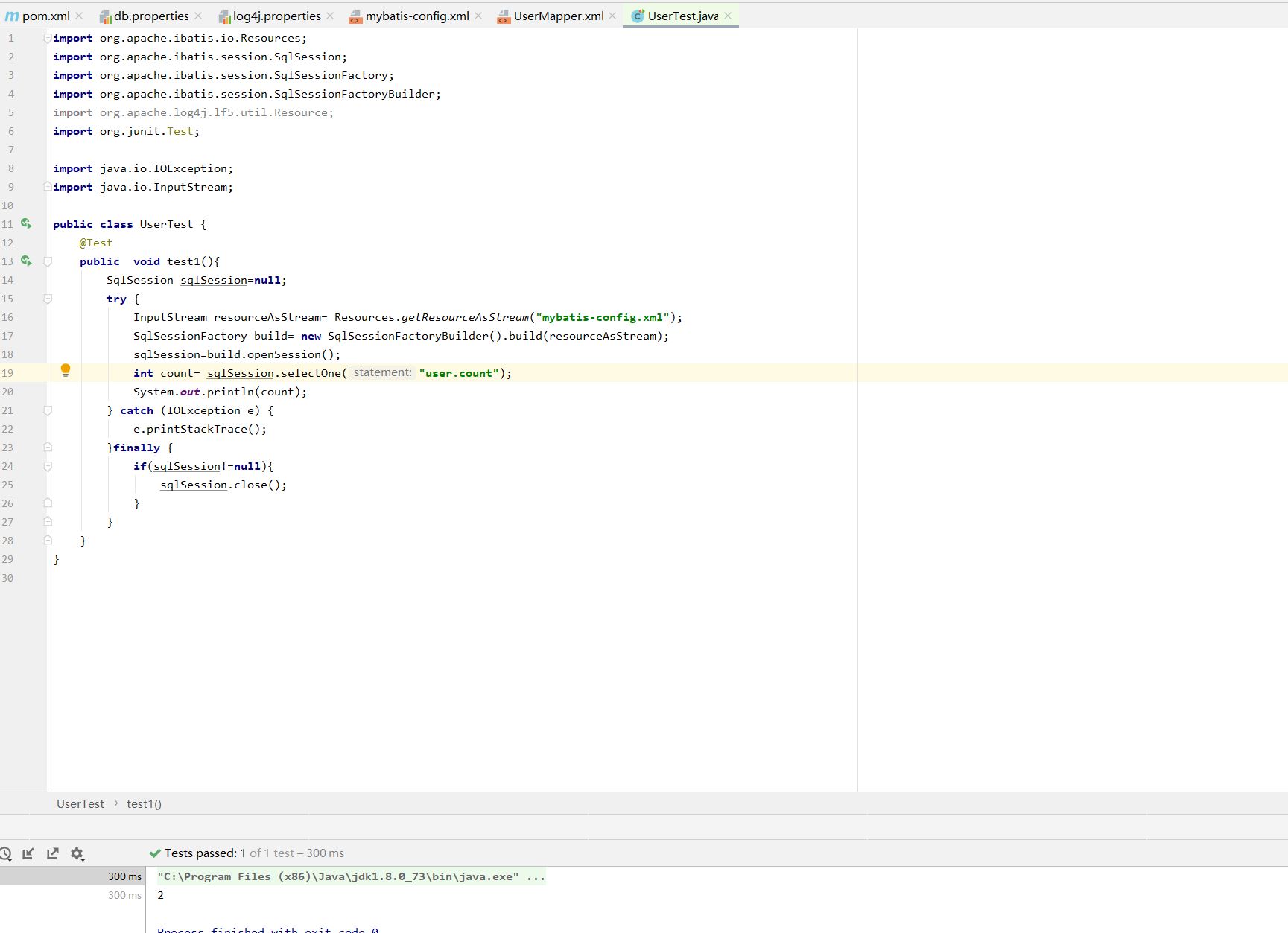Image resolution: width=1288 pixels, height=933 pixels.
Task: Close the db.properties tab
Action: (198, 16)
